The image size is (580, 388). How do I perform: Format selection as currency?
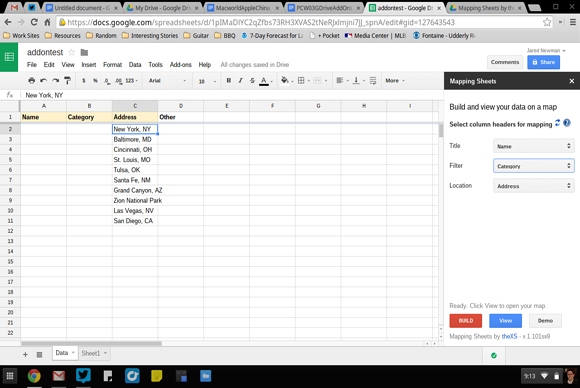click(84, 81)
